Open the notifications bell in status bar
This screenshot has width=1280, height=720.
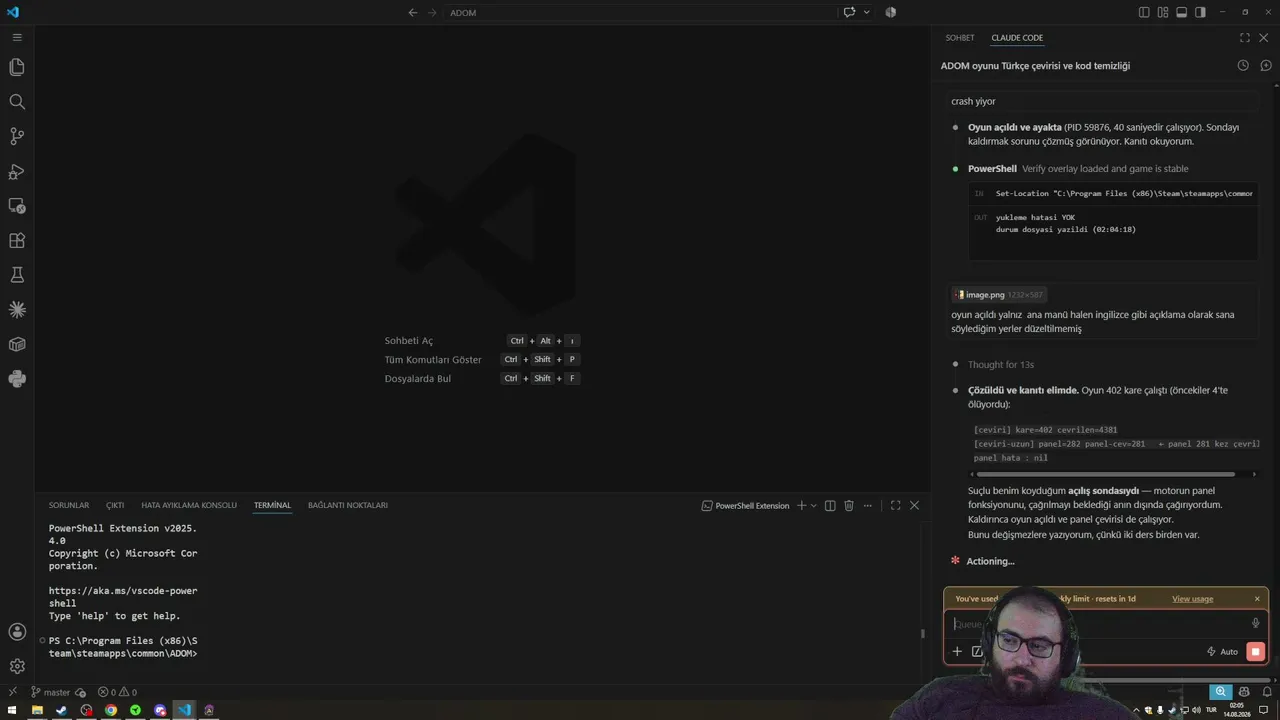pos(1266,692)
